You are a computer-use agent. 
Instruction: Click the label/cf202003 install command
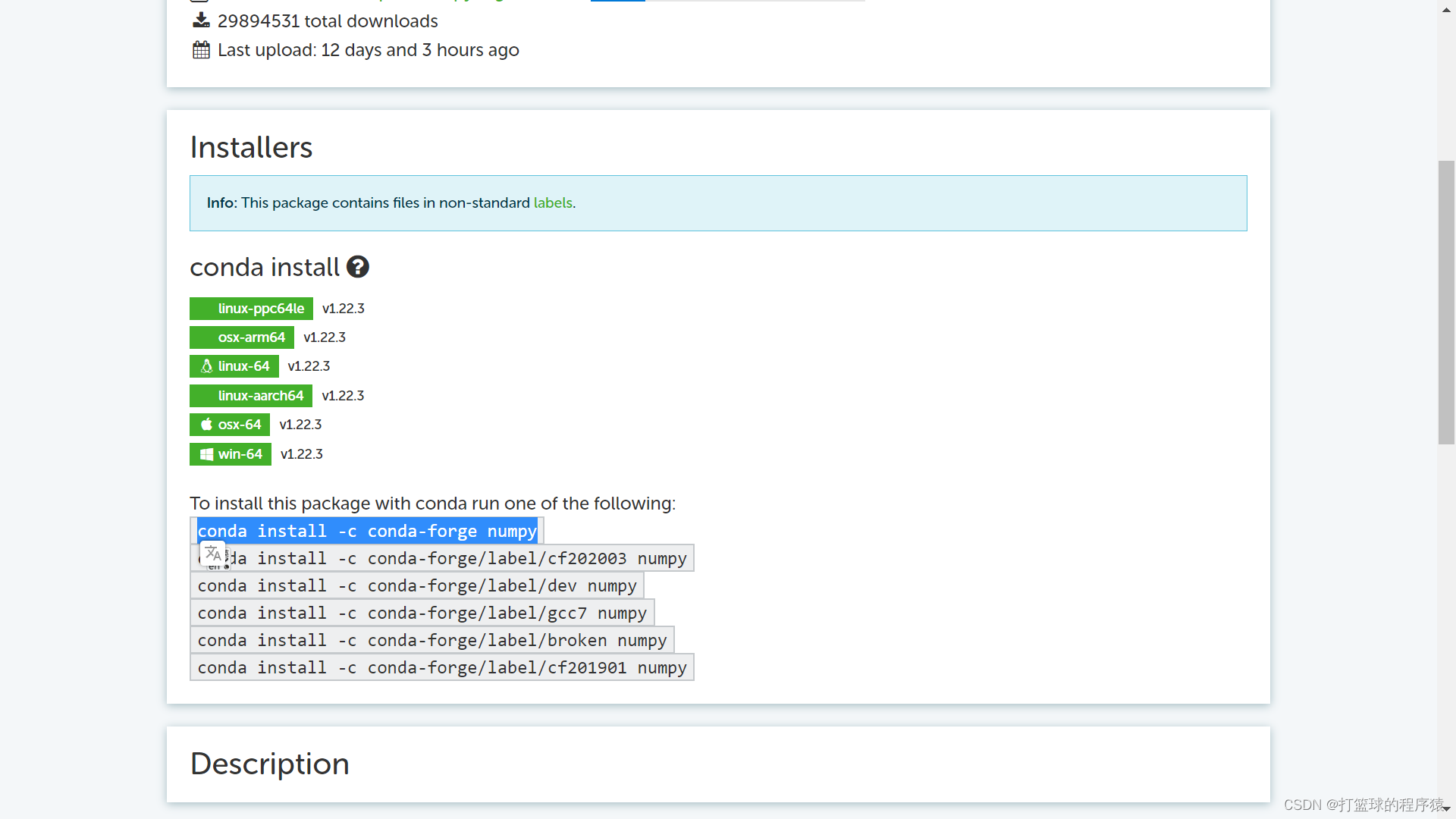click(455, 559)
